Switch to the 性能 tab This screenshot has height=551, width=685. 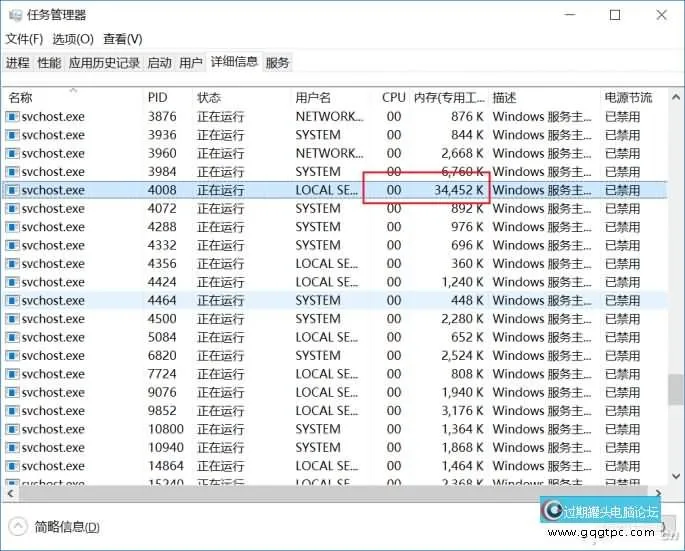pos(49,63)
